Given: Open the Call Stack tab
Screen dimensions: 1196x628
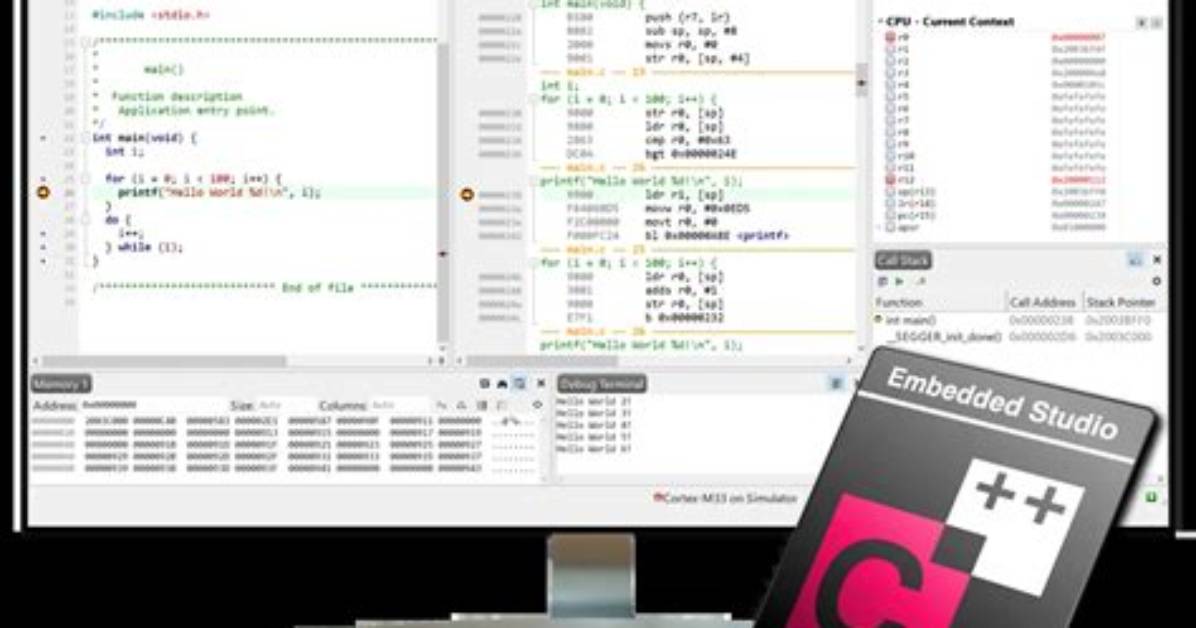Looking at the screenshot, I should pos(903,260).
